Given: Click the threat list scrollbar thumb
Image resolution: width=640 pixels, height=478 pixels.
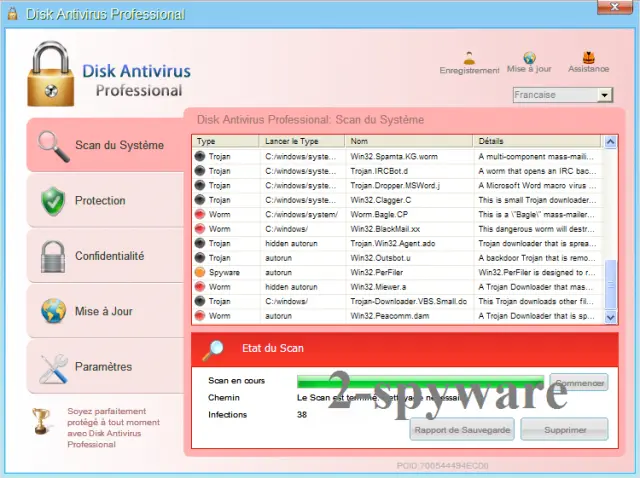Looking at the screenshot, I should 611,285.
